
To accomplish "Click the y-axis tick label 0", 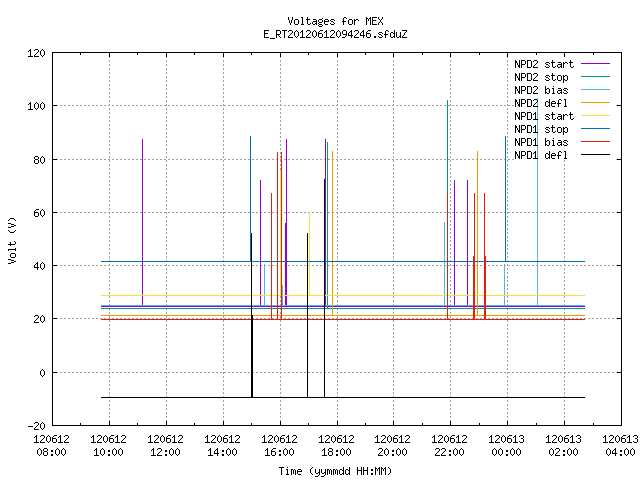I will click(42, 373).
